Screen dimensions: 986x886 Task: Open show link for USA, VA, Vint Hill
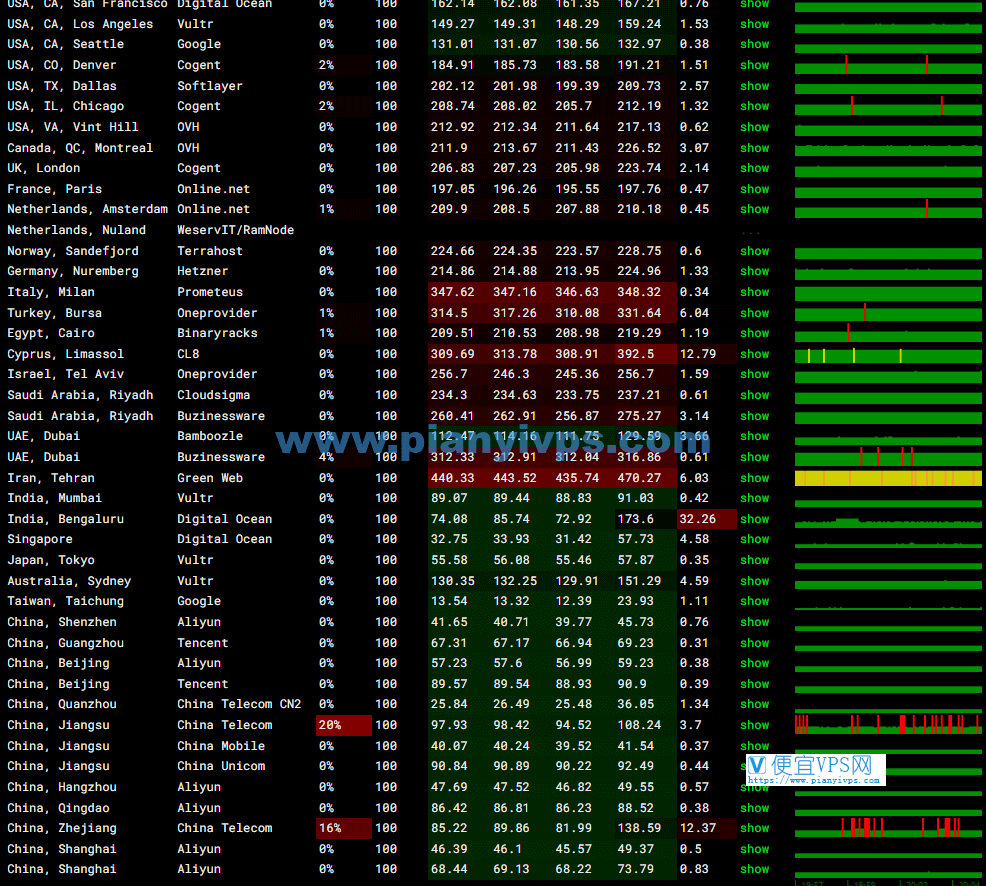tap(755, 126)
